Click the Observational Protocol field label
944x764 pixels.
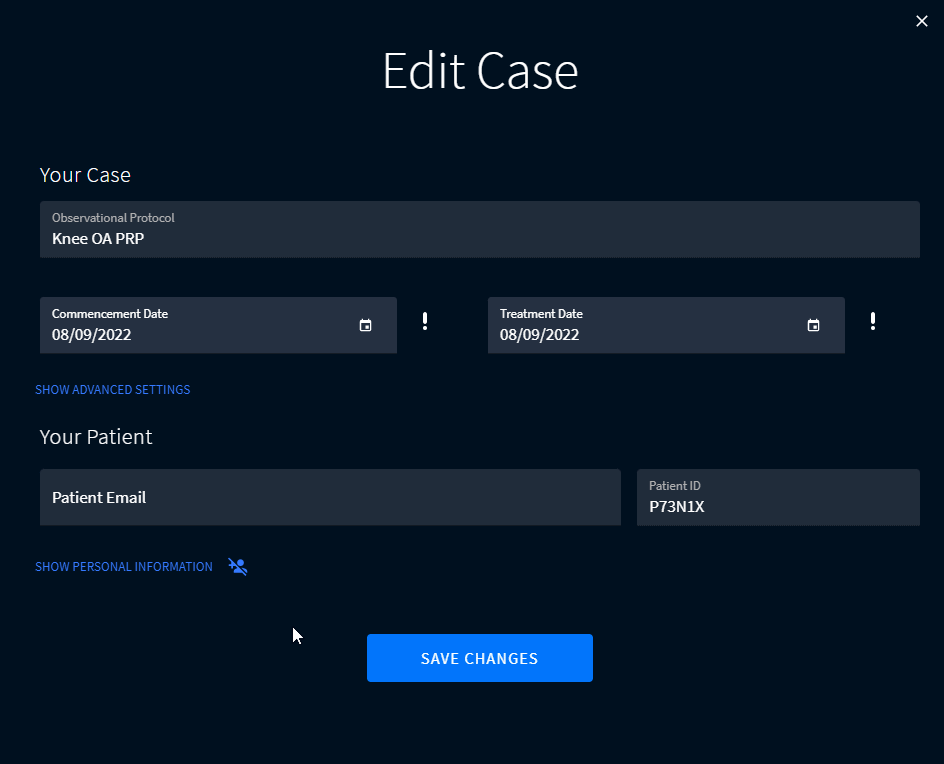(x=114, y=218)
